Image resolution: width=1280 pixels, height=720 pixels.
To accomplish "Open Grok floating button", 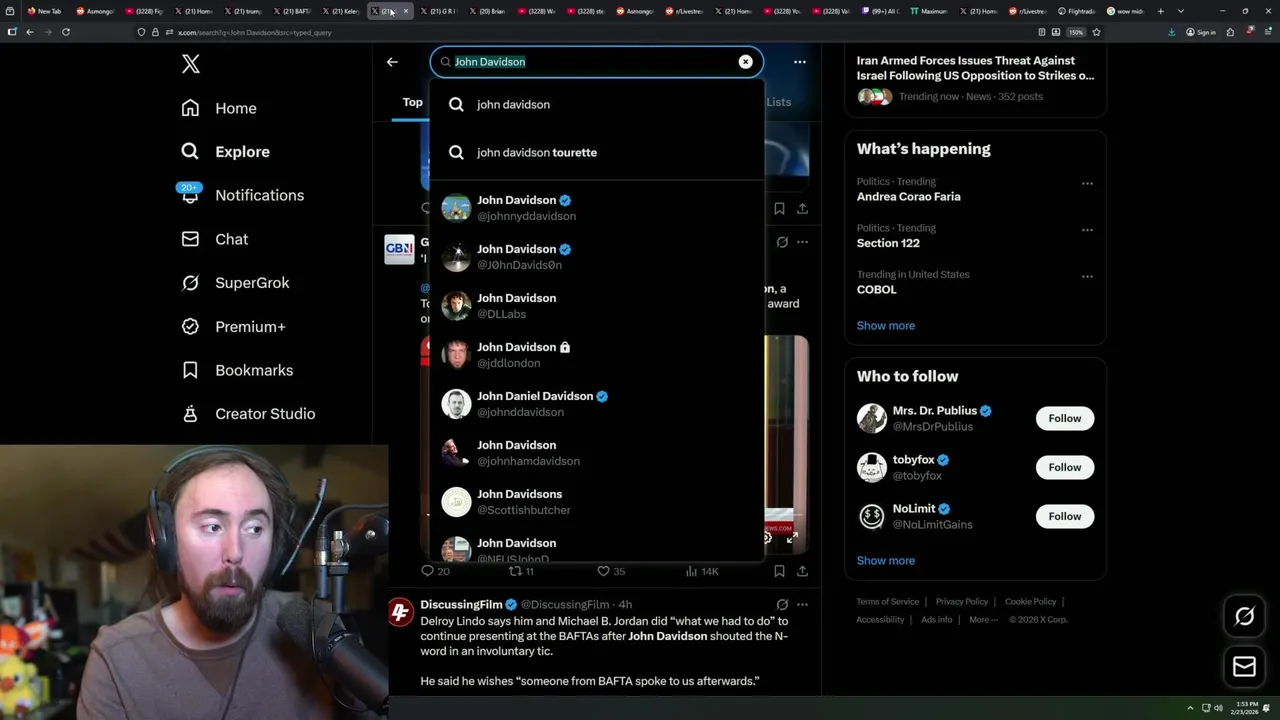I will [x=1244, y=617].
